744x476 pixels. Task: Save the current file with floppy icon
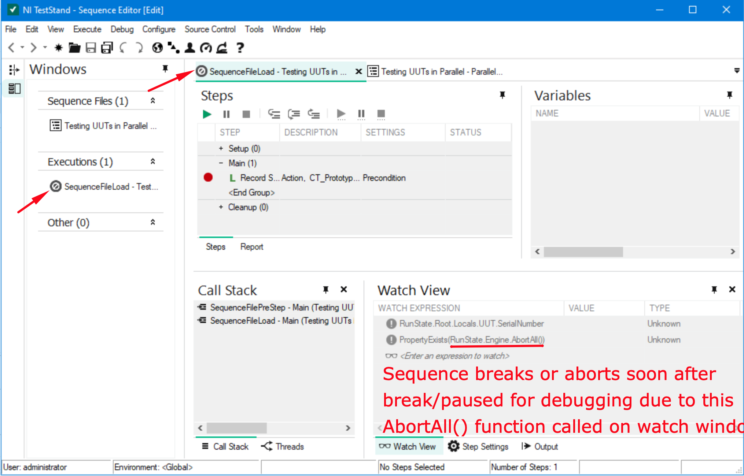(x=91, y=47)
